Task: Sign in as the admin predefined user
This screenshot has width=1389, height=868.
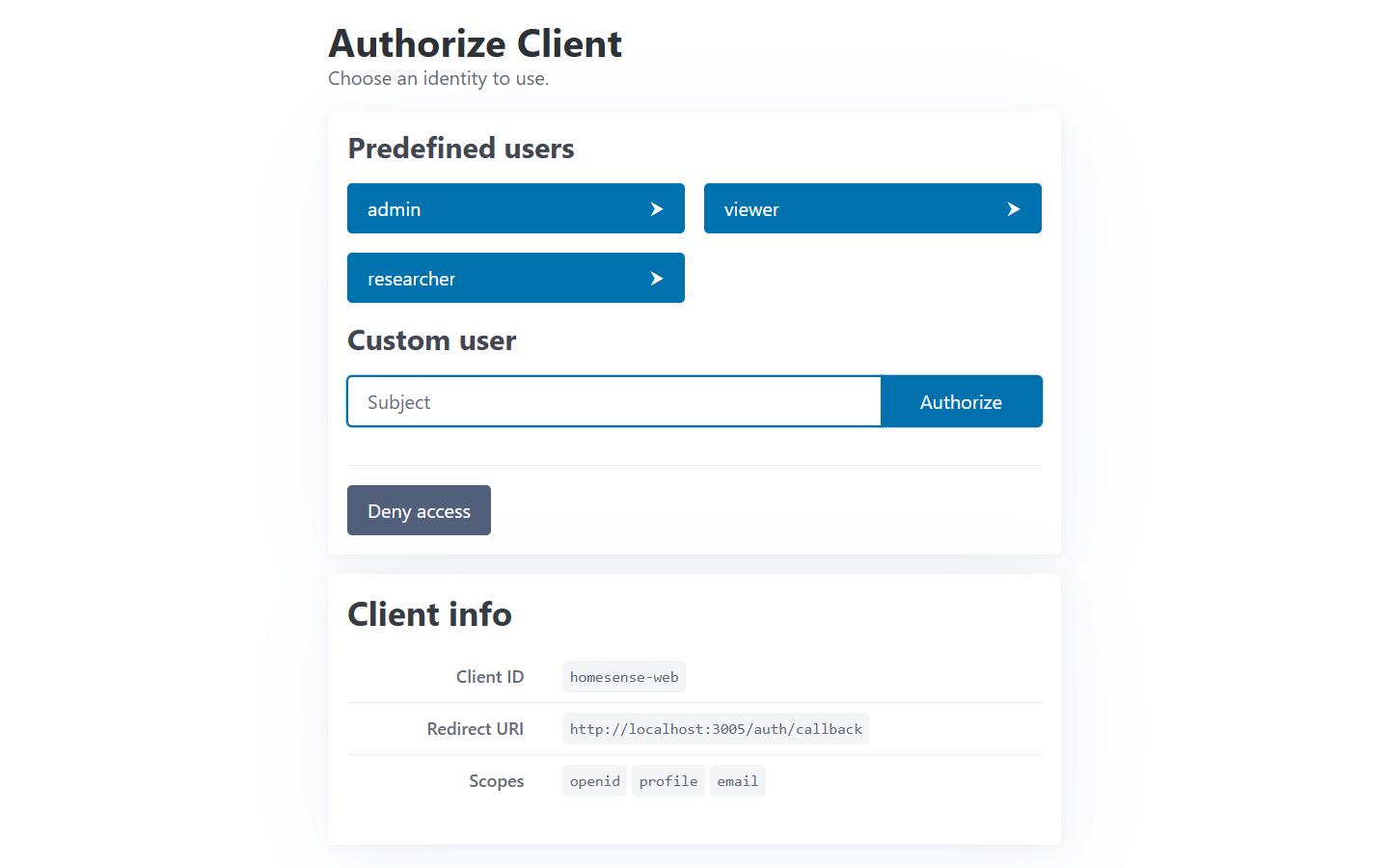Action: click(x=516, y=208)
